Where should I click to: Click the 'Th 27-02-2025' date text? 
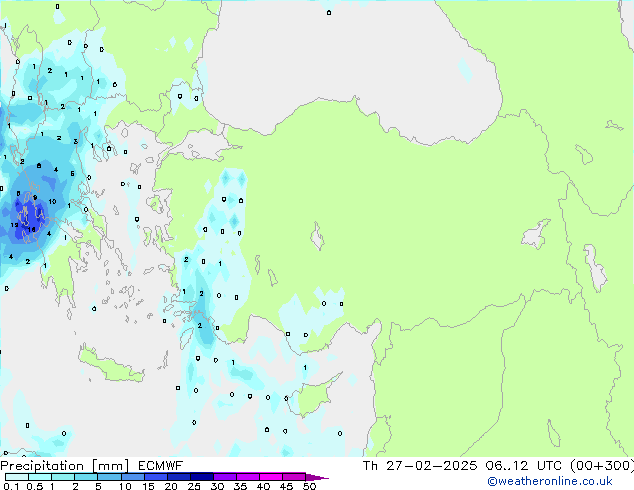420,466
